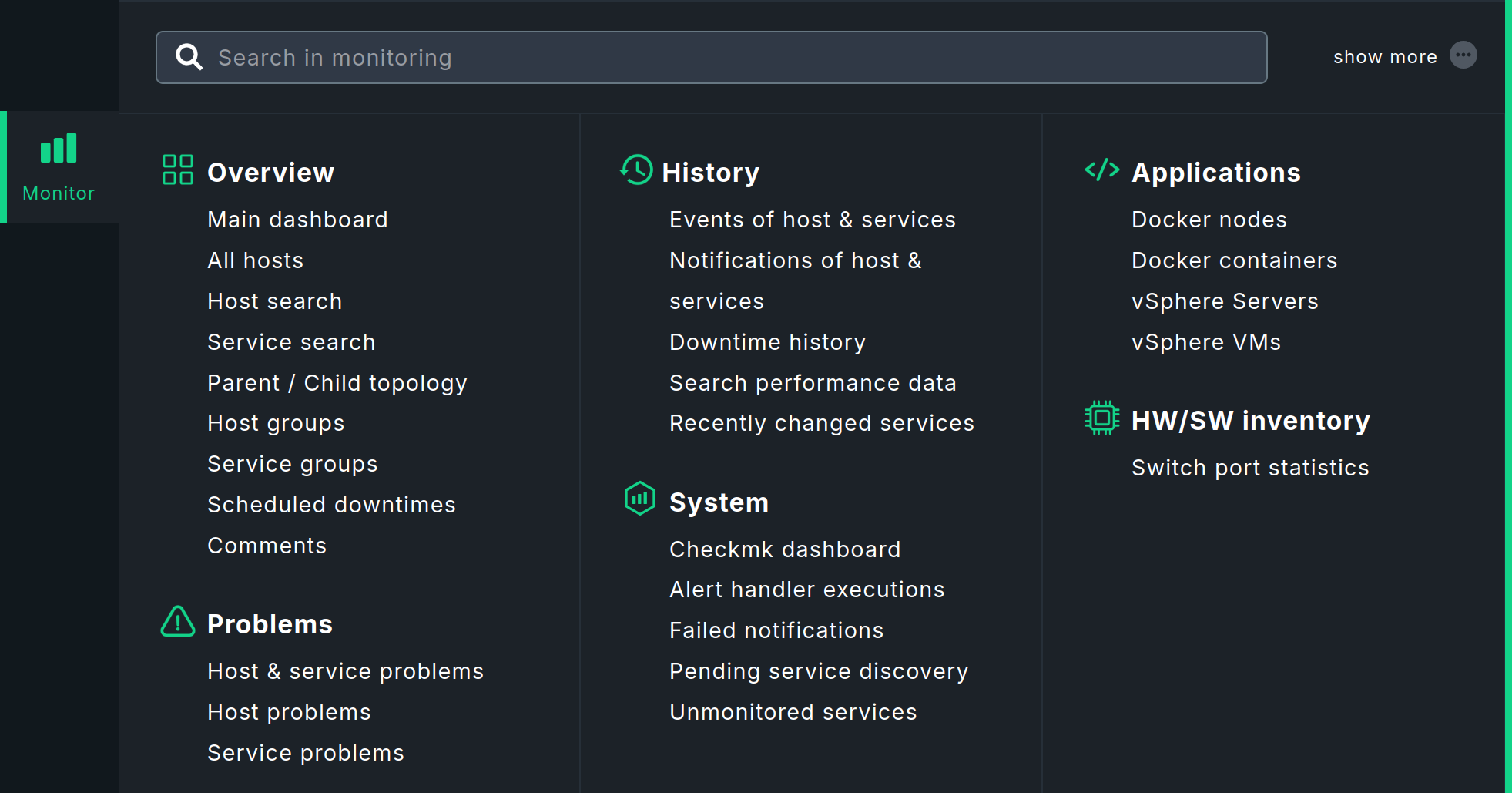Show Recently changed services
Image resolution: width=1512 pixels, height=793 pixels.
[821, 422]
